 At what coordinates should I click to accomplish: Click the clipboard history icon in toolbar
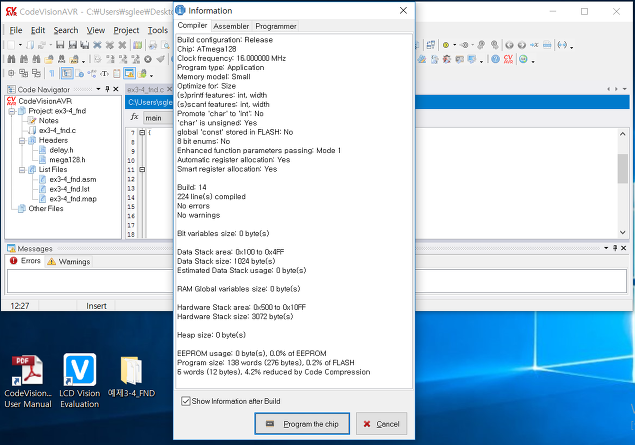[117, 73]
